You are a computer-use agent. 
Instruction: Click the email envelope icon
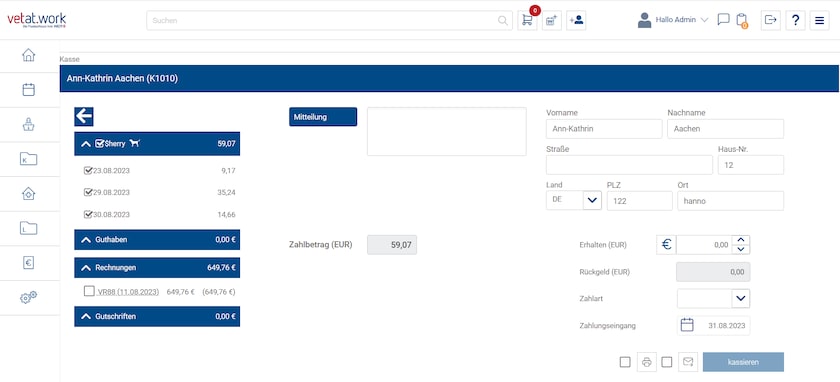[x=688, y=362]
